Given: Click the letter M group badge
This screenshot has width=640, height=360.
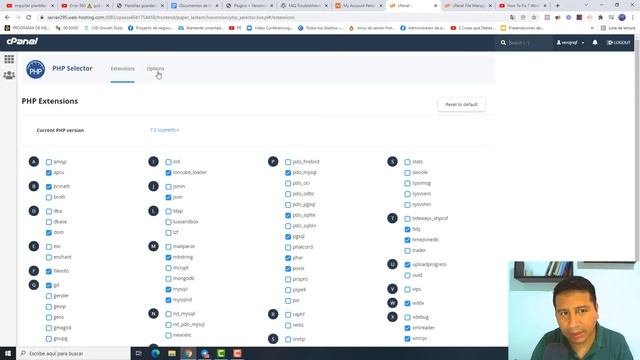Looking at the screenshot, I should [x=153, y=247].
